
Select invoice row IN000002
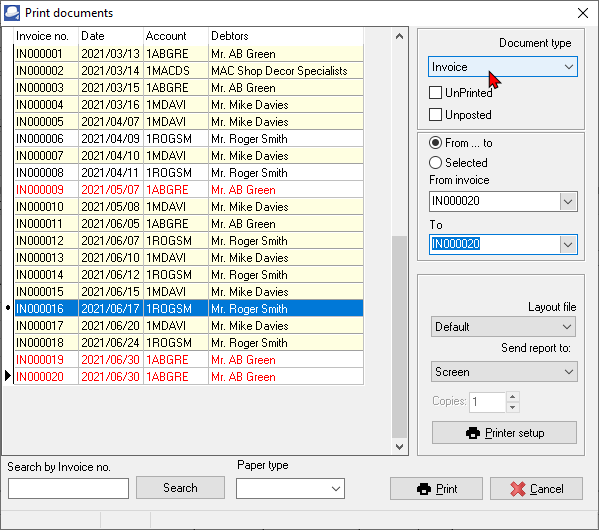pyautogui.click(x=189, y=71)
